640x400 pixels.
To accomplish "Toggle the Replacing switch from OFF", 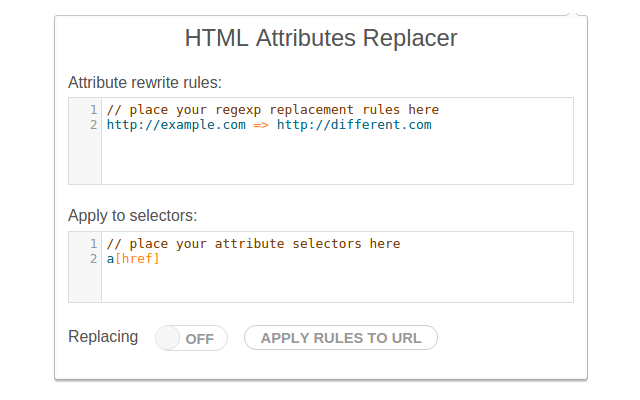I will click(x=191, y=338).
